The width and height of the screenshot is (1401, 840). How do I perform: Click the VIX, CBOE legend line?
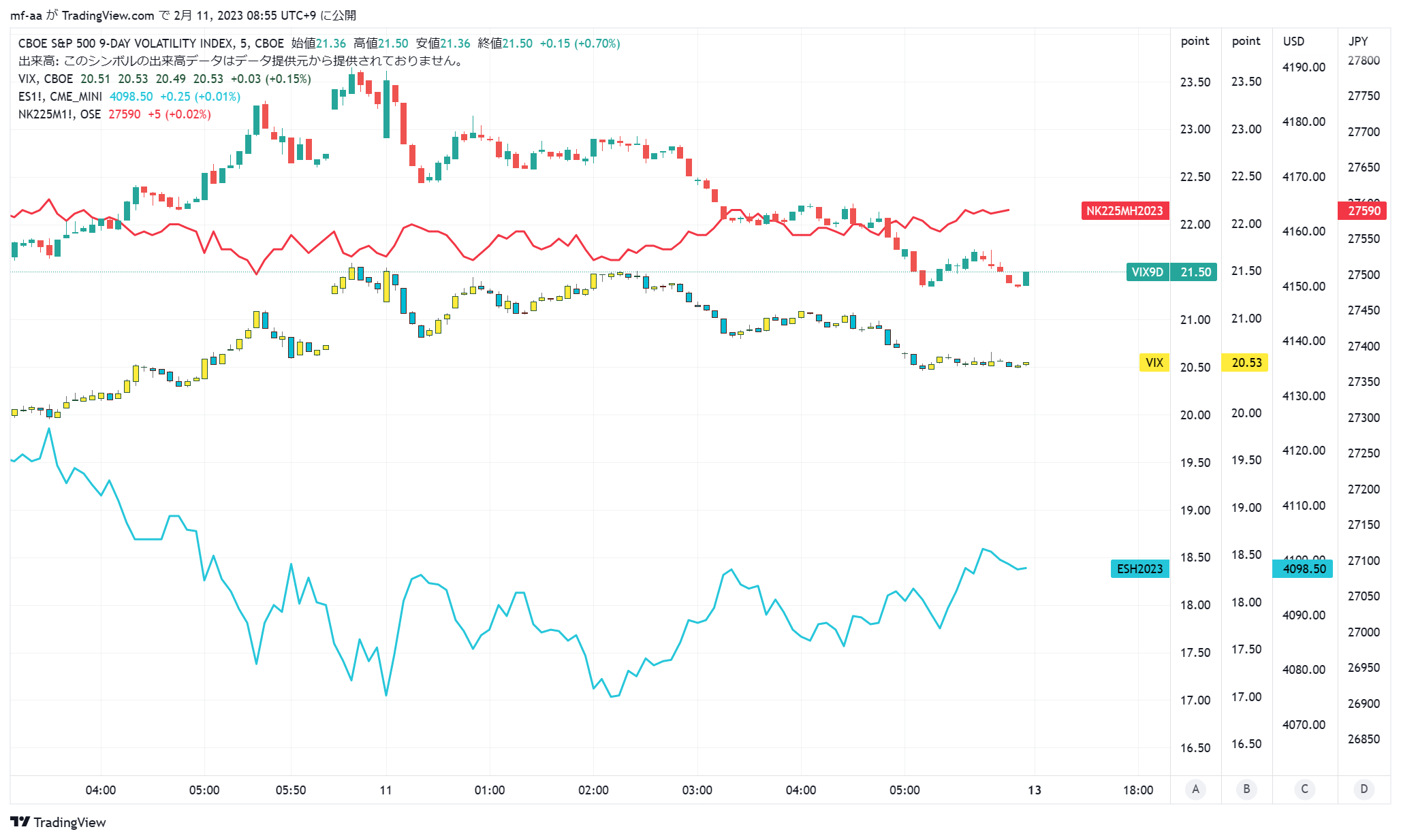[165, 79]
